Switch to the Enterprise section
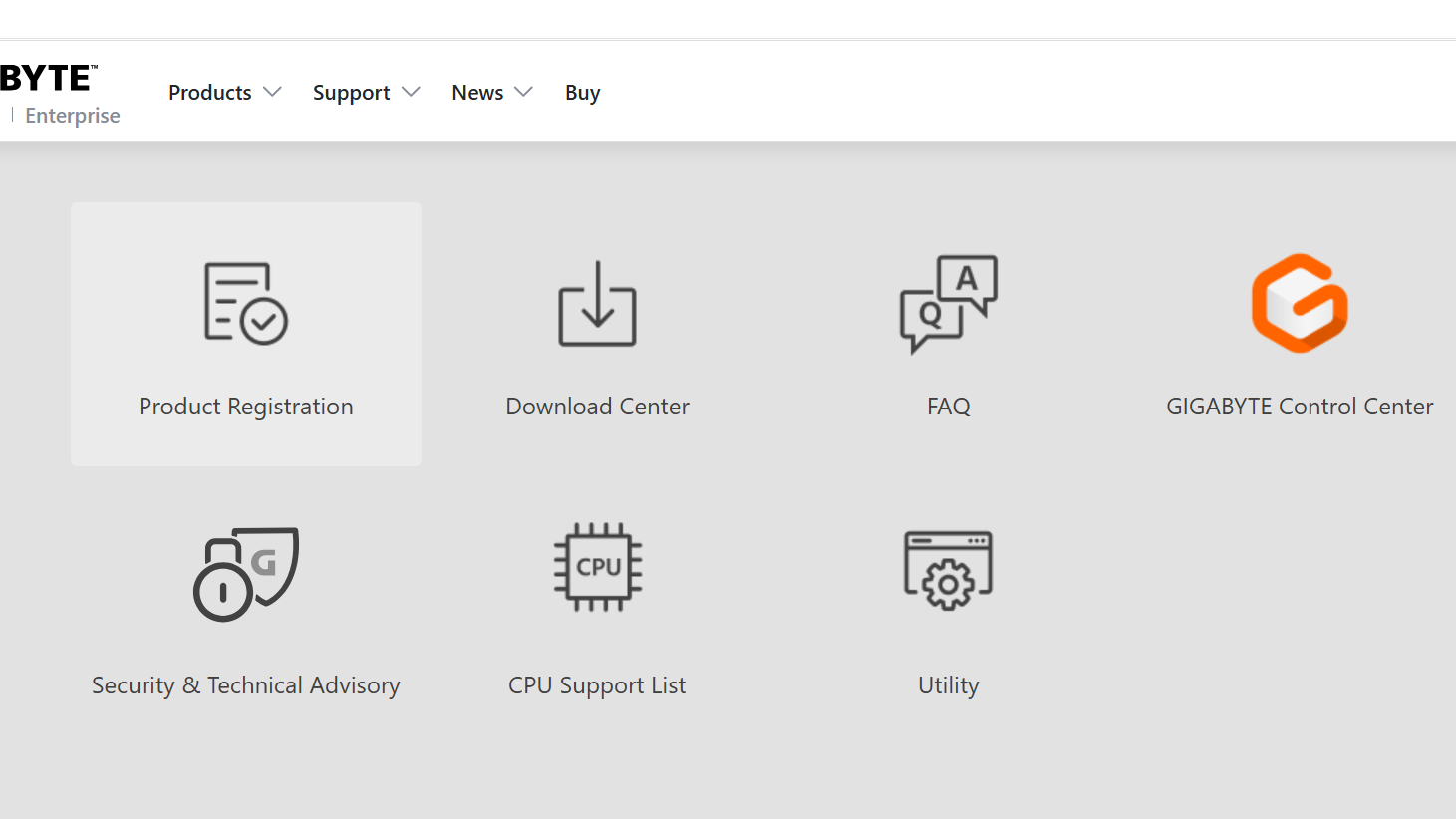This screenshot has height=819, width=1456. pos(73,116)
